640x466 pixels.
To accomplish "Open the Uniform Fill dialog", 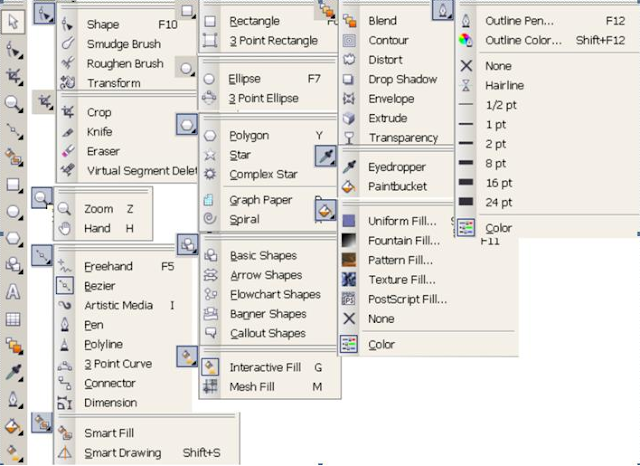I will click(402, 221).
